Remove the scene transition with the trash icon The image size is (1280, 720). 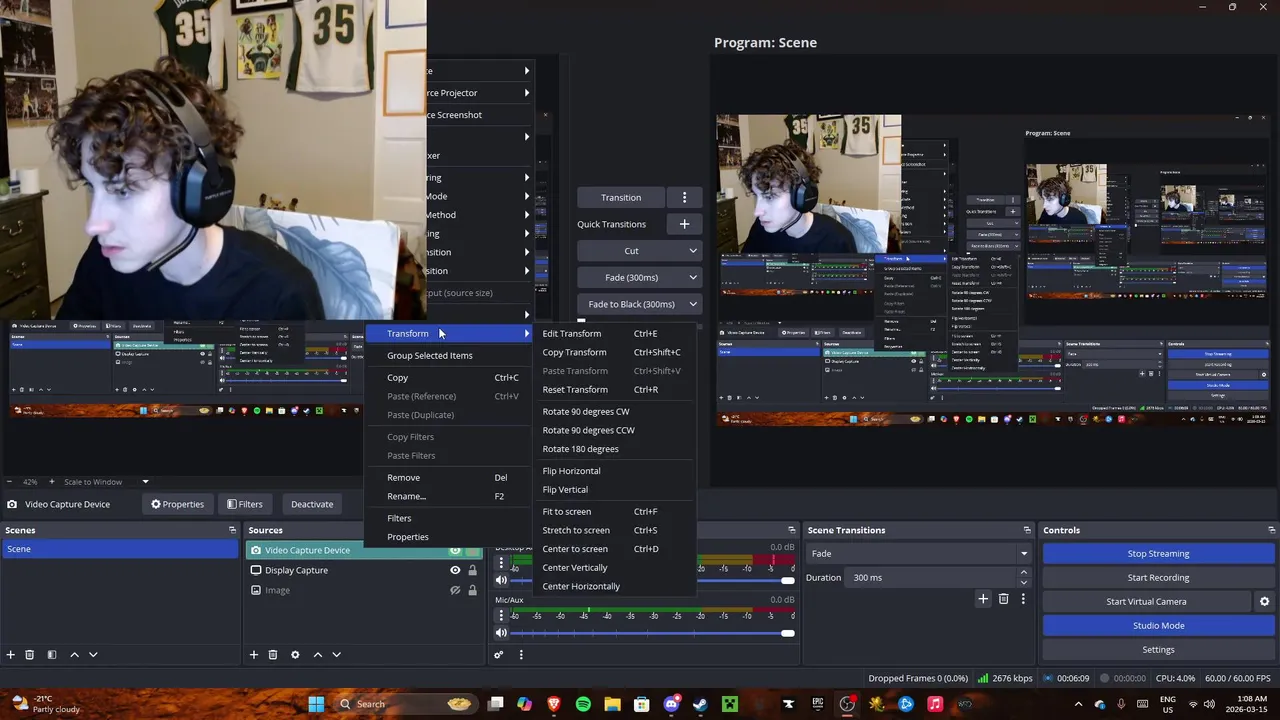(x=1004, y=599)
